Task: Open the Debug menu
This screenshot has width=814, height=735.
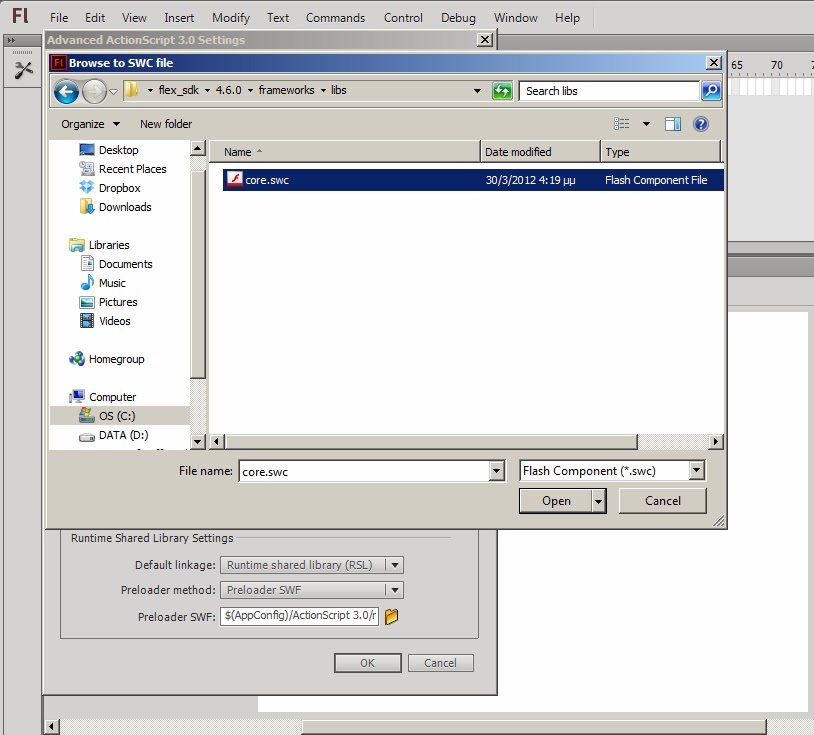Action: tap(458, 18)
